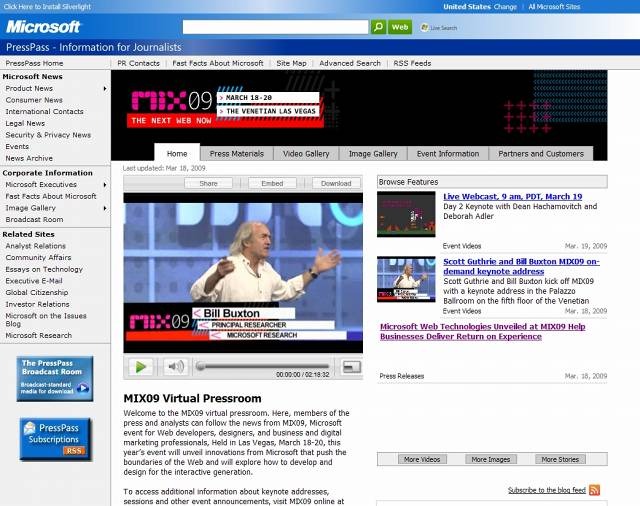Open Security & Privacy News link
The image size is (640, 506).
point(48,135)
